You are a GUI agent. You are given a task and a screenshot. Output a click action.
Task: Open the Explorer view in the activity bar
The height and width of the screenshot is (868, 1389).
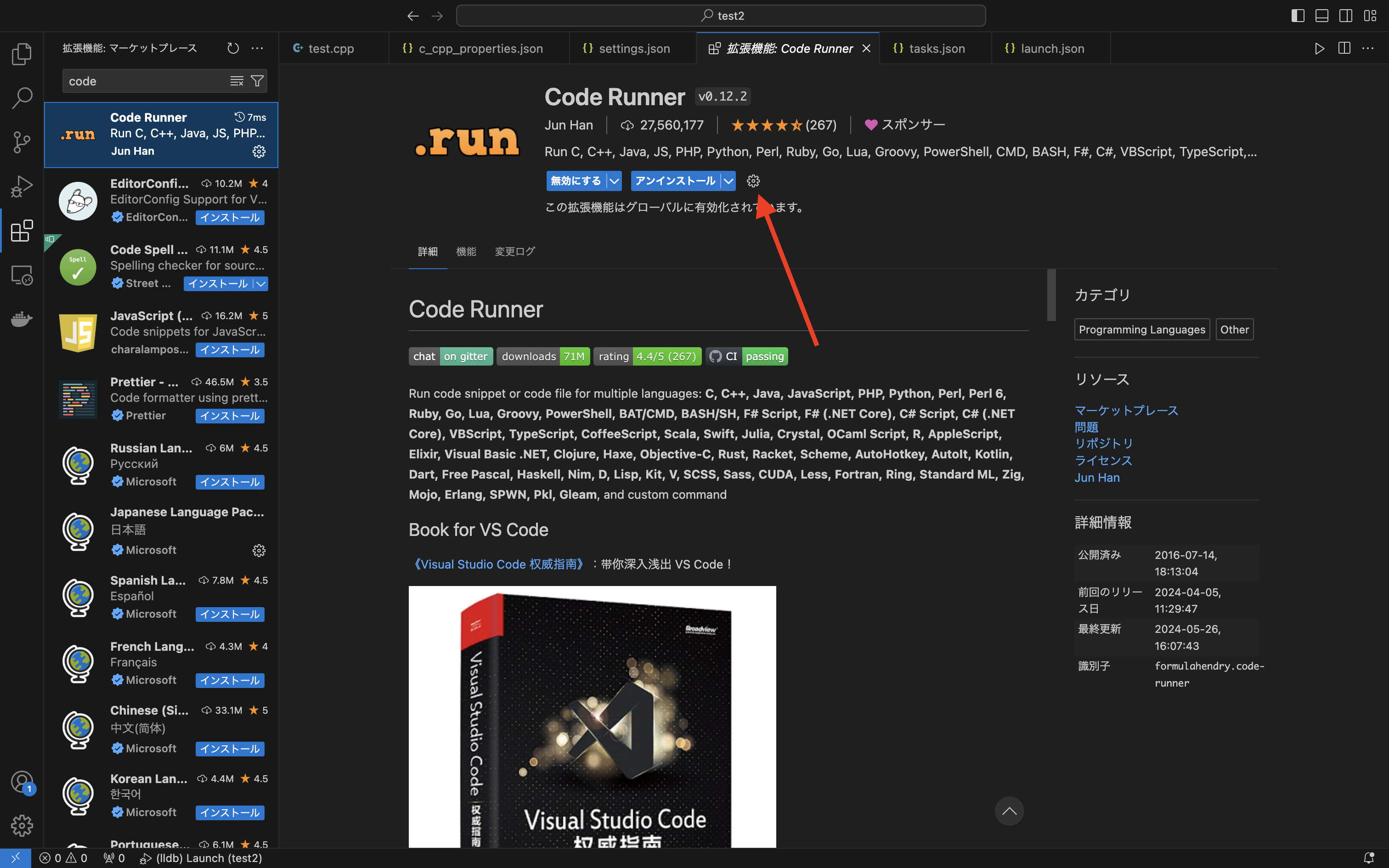pyautogui.click(x=22, y=53)
